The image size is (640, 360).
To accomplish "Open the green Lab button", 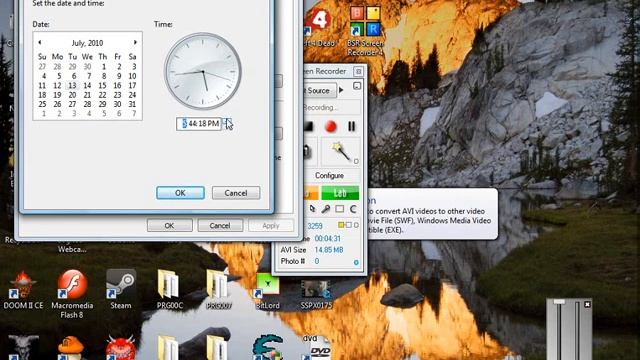I will [x=340, y=193].
